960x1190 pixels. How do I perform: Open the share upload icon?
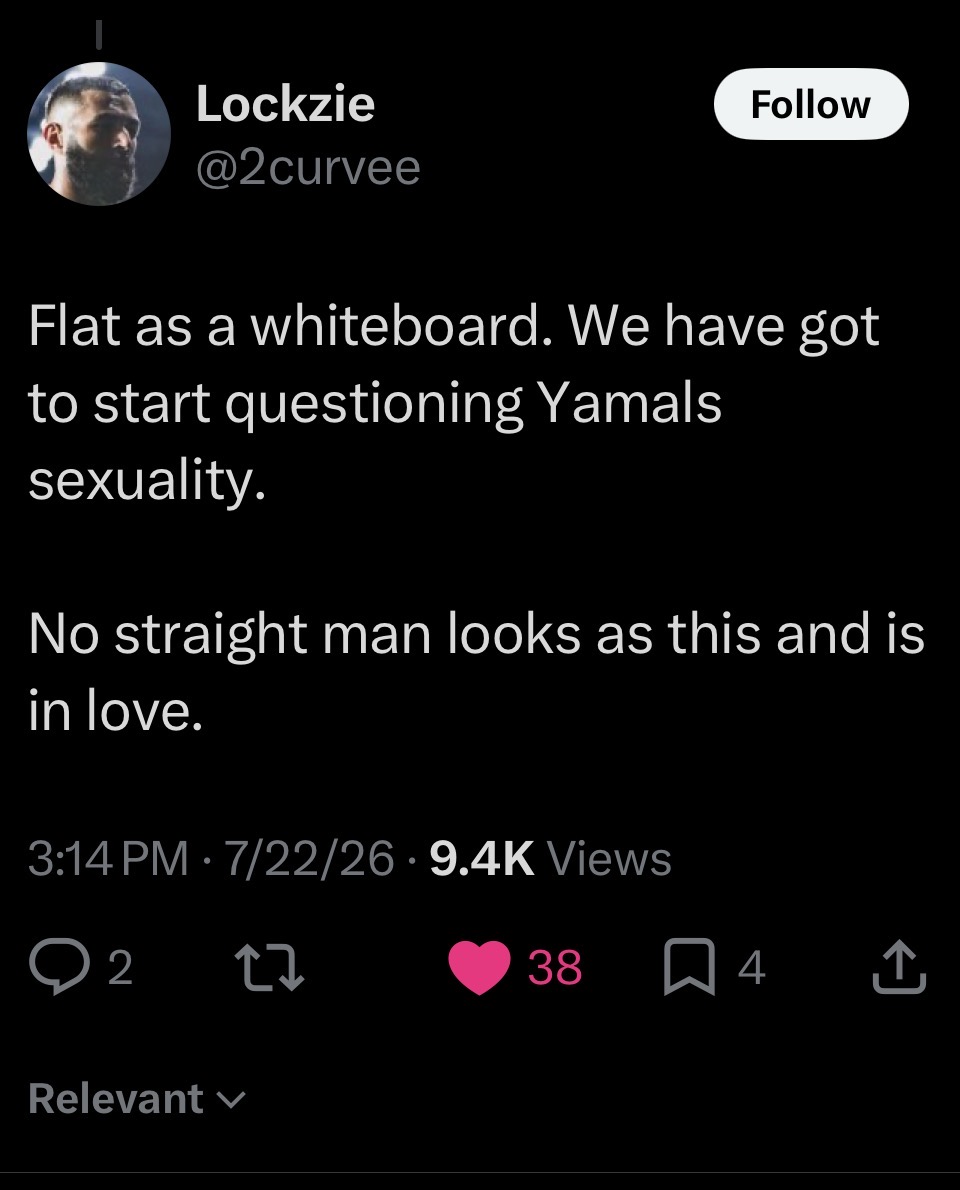(x=899, y=966)
